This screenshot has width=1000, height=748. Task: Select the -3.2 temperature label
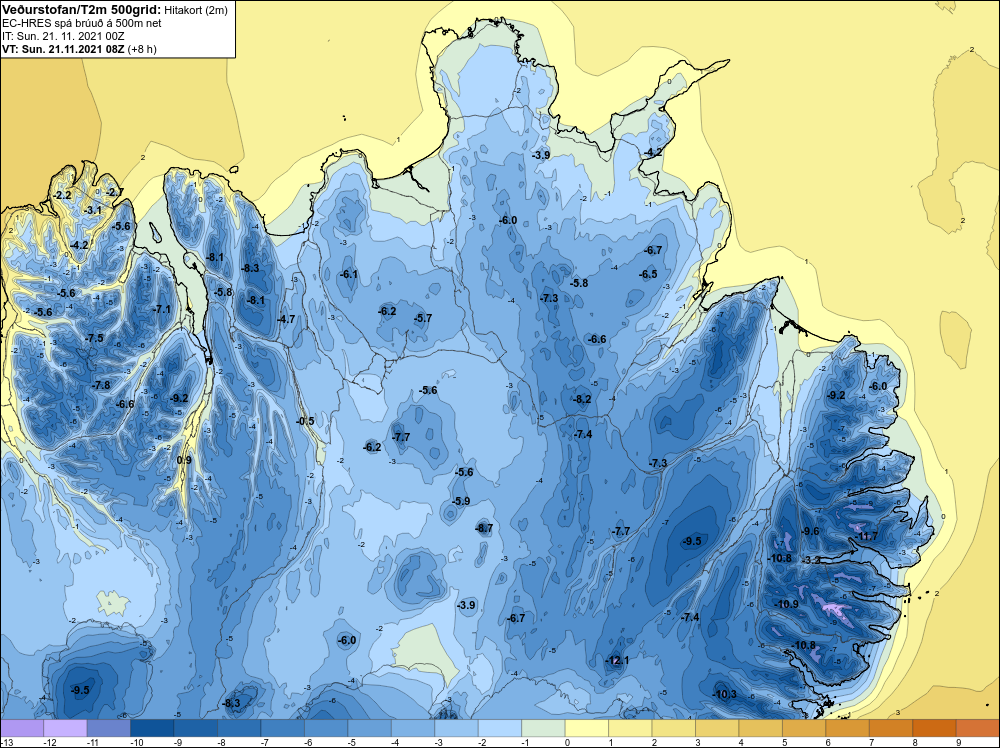click(811, 560)
